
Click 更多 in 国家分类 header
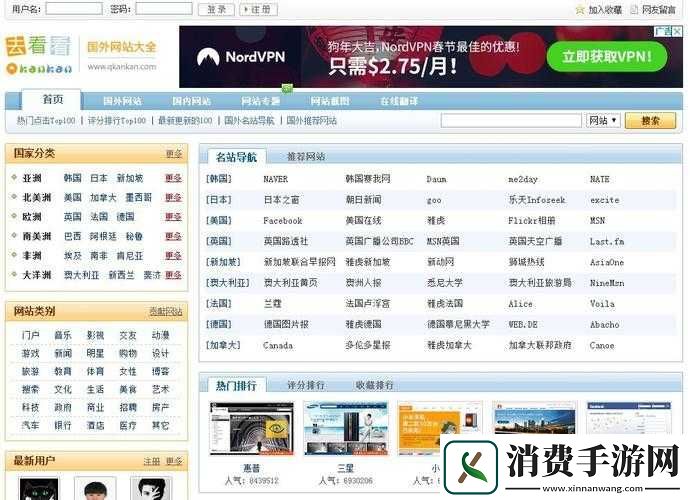click(174, 154)
